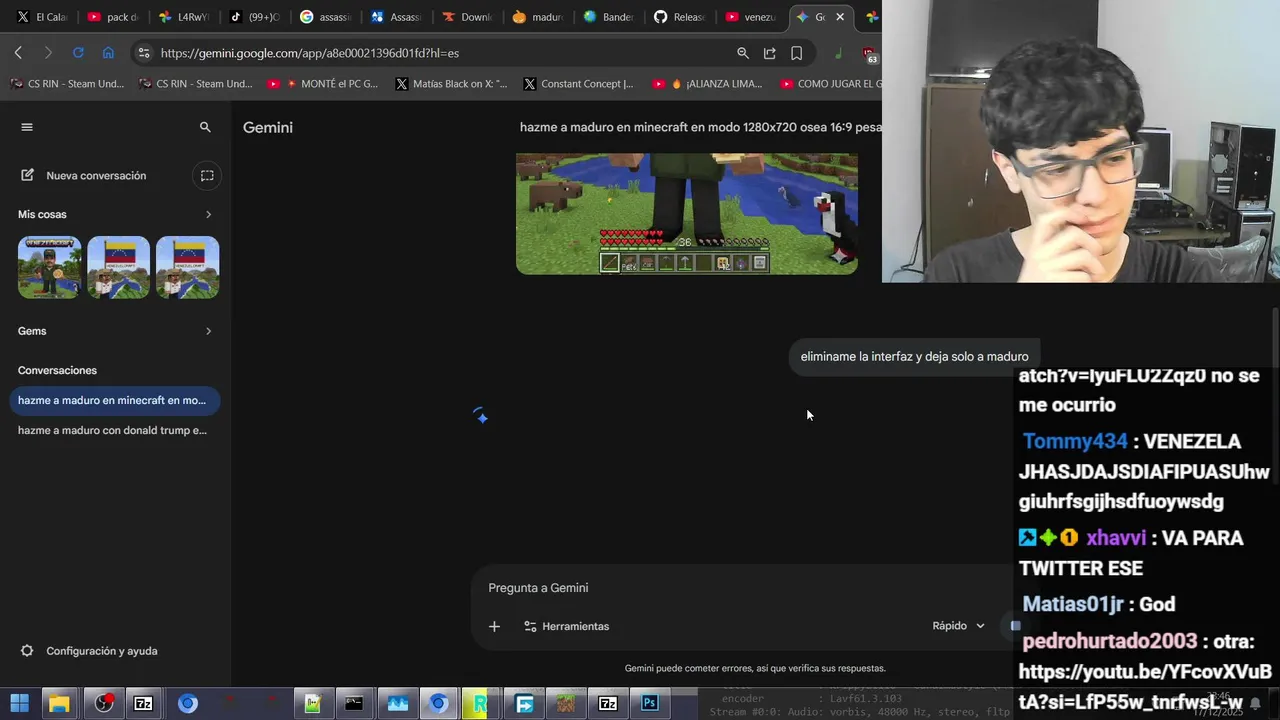Switch to the venezu YouTube tab
1280x720 pixels.
pyautogui.click(x=750, y=17)
